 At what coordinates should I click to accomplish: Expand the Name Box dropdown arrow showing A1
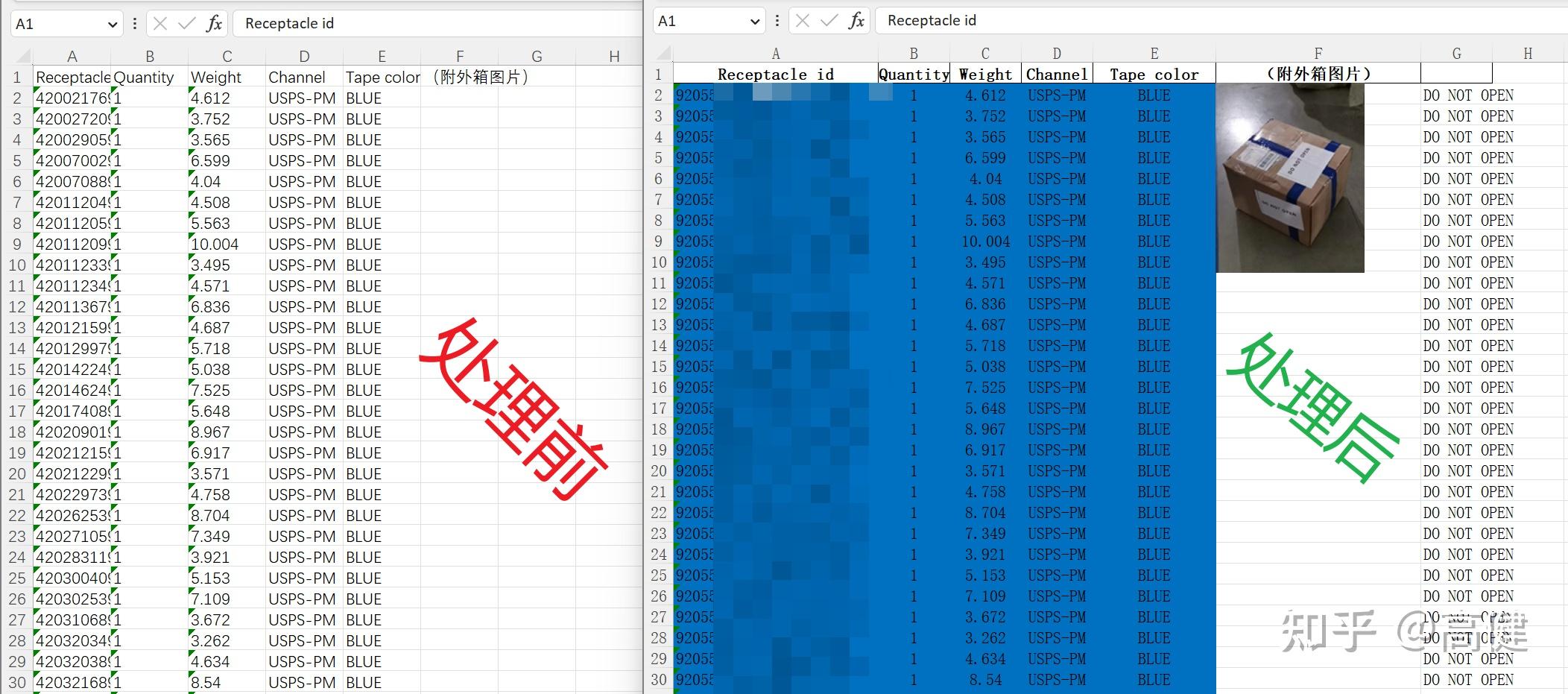coord(112,23)
